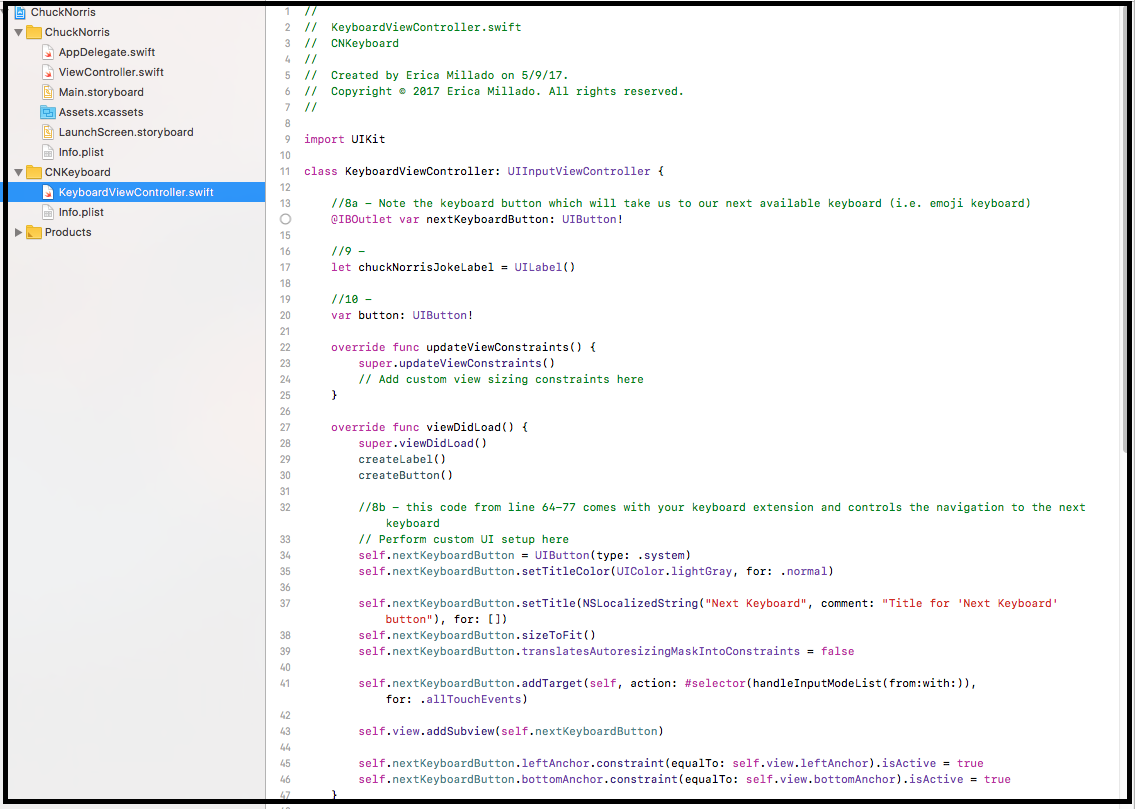Click the Products yellow folder icon
The width and height of the screenshot is (1135, 809).
(x=33, y=232)
